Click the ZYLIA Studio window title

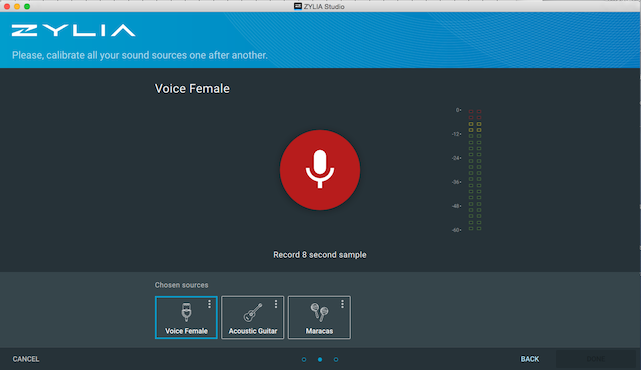tap(324, 7)
